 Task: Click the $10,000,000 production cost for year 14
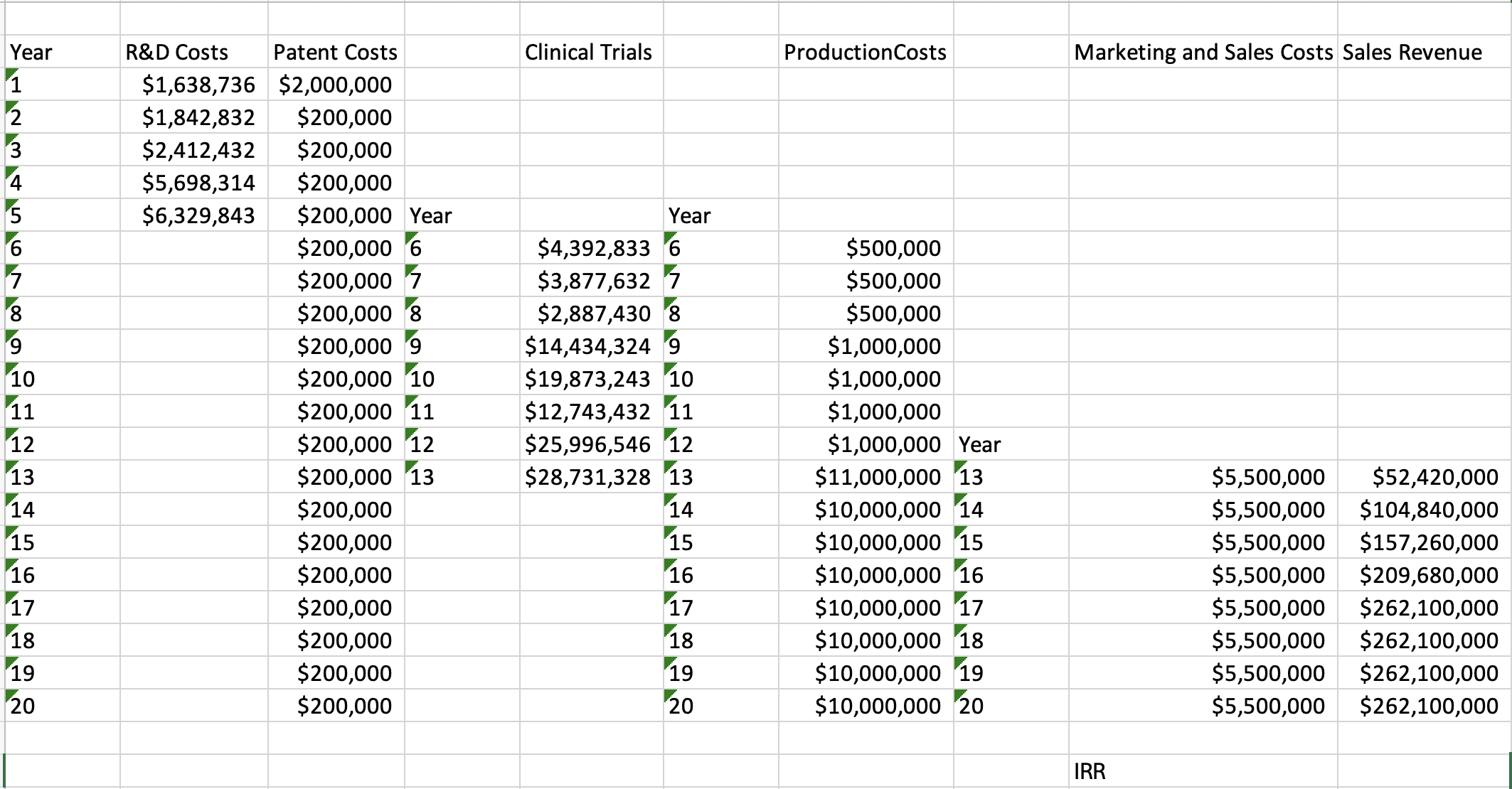pos(866,510)
